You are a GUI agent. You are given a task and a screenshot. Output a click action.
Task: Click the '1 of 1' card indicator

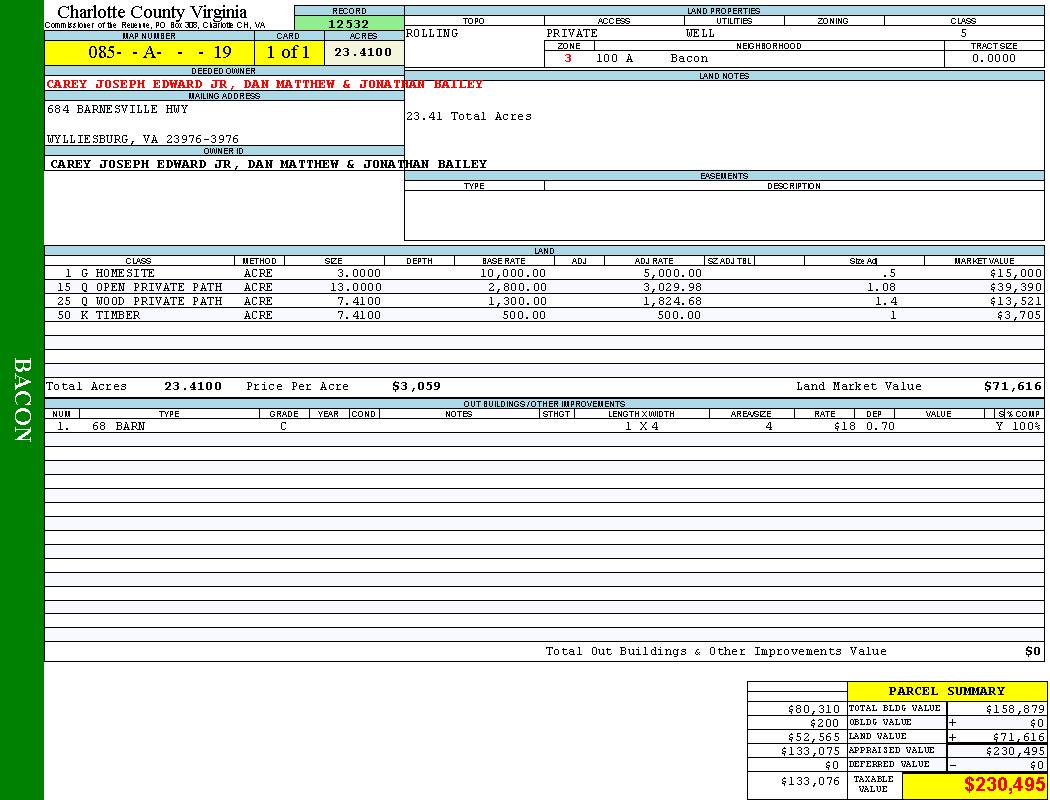[288, 53]
